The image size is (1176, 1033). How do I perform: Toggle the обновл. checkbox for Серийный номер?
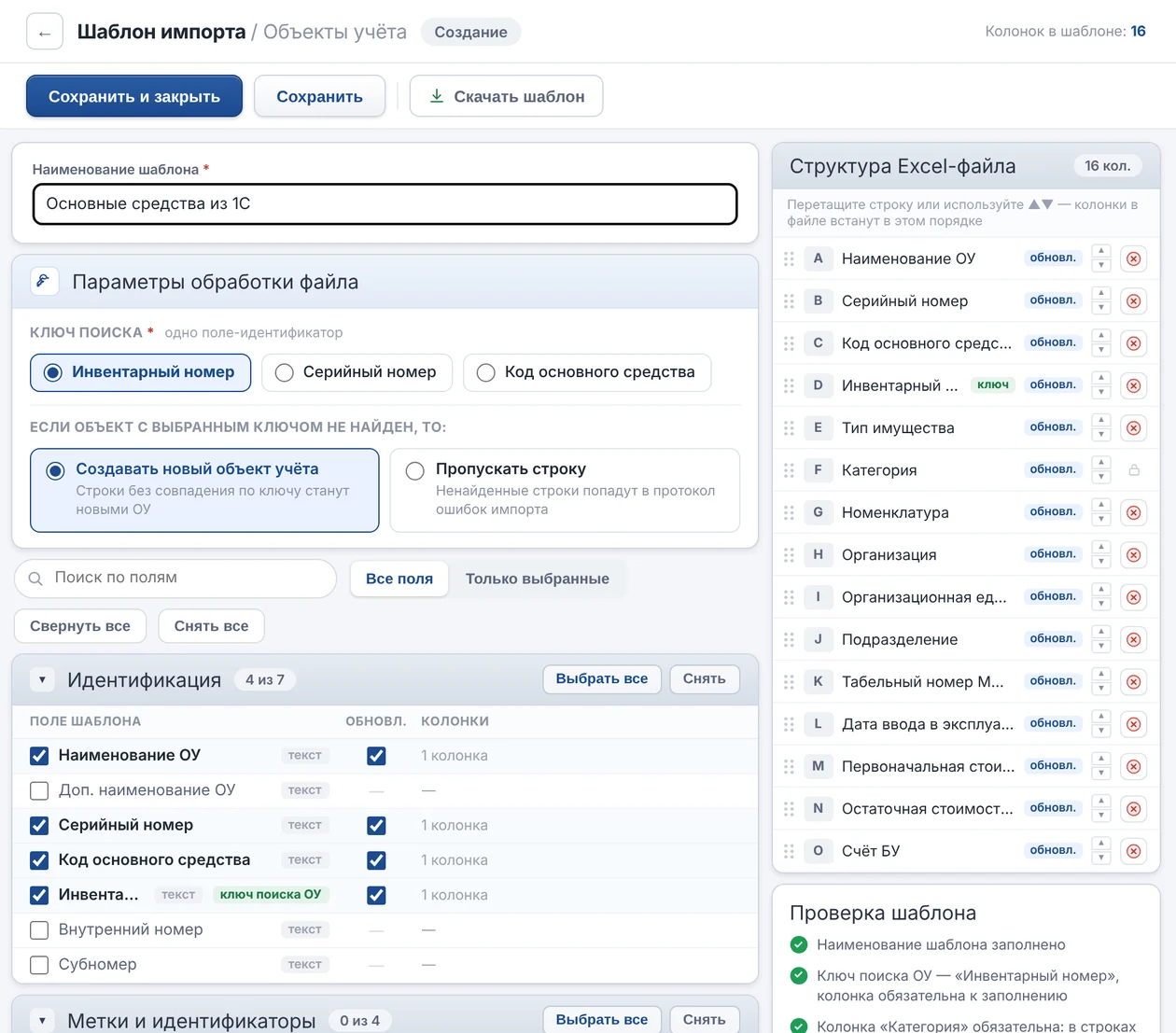coord(376,825)
